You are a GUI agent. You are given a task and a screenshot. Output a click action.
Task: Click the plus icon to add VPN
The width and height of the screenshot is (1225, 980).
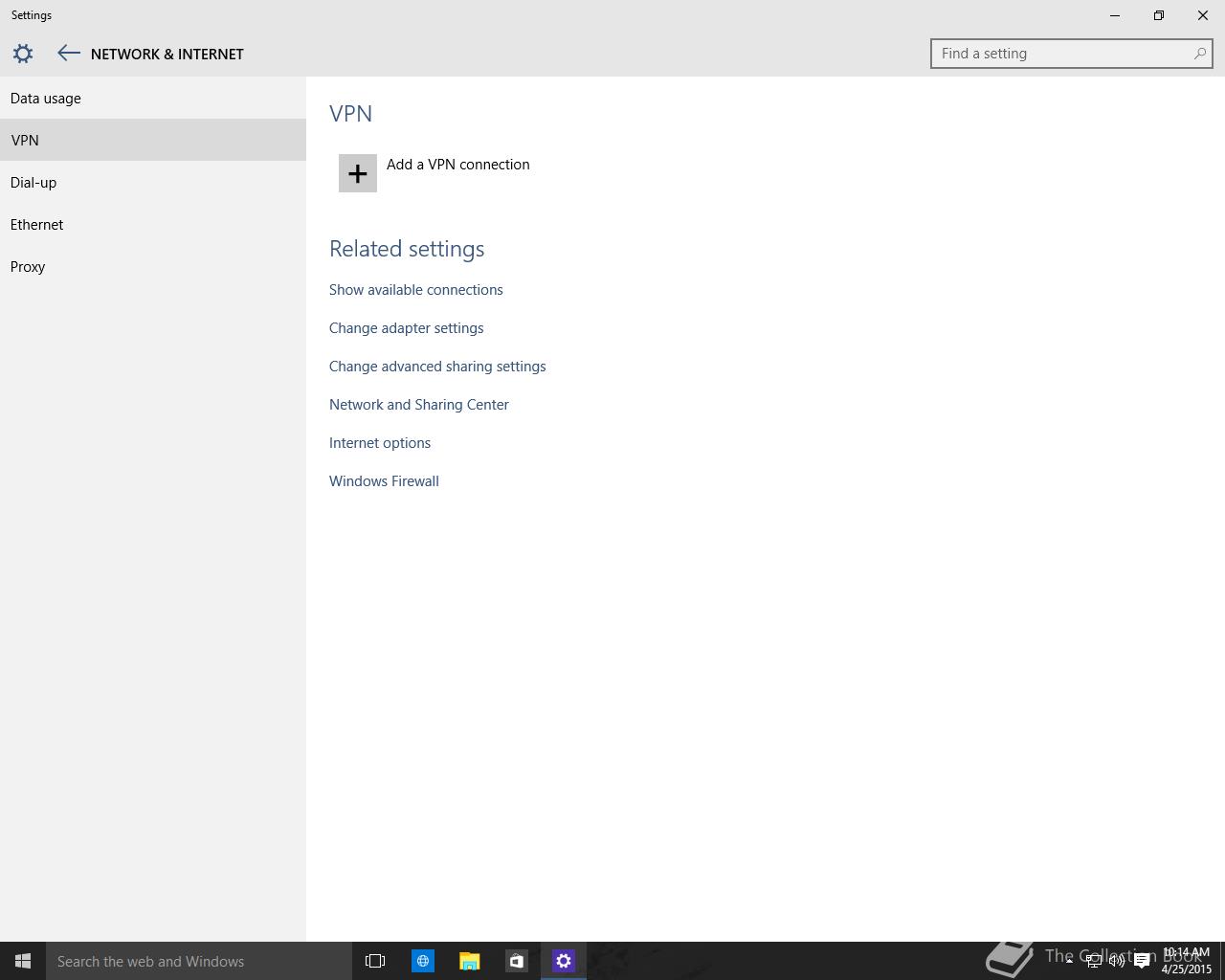tap(358, 173)
